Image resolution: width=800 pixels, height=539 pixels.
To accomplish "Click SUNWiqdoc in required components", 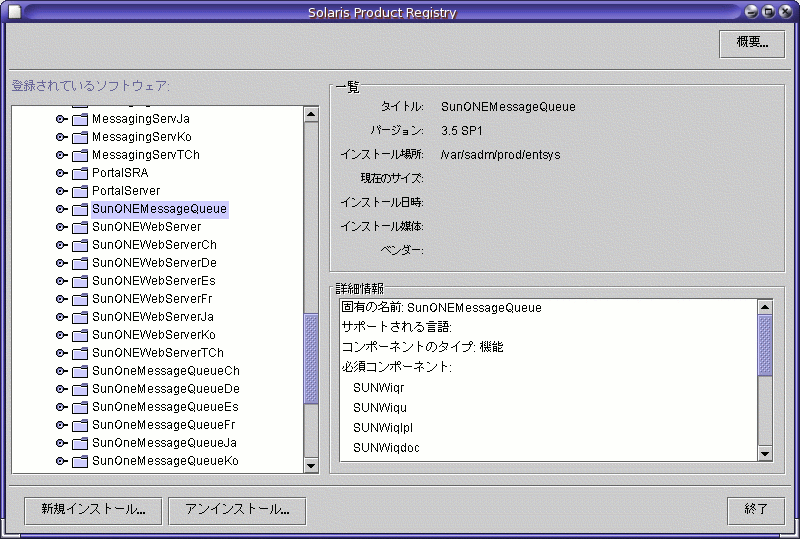I will [x=386, y=448].
